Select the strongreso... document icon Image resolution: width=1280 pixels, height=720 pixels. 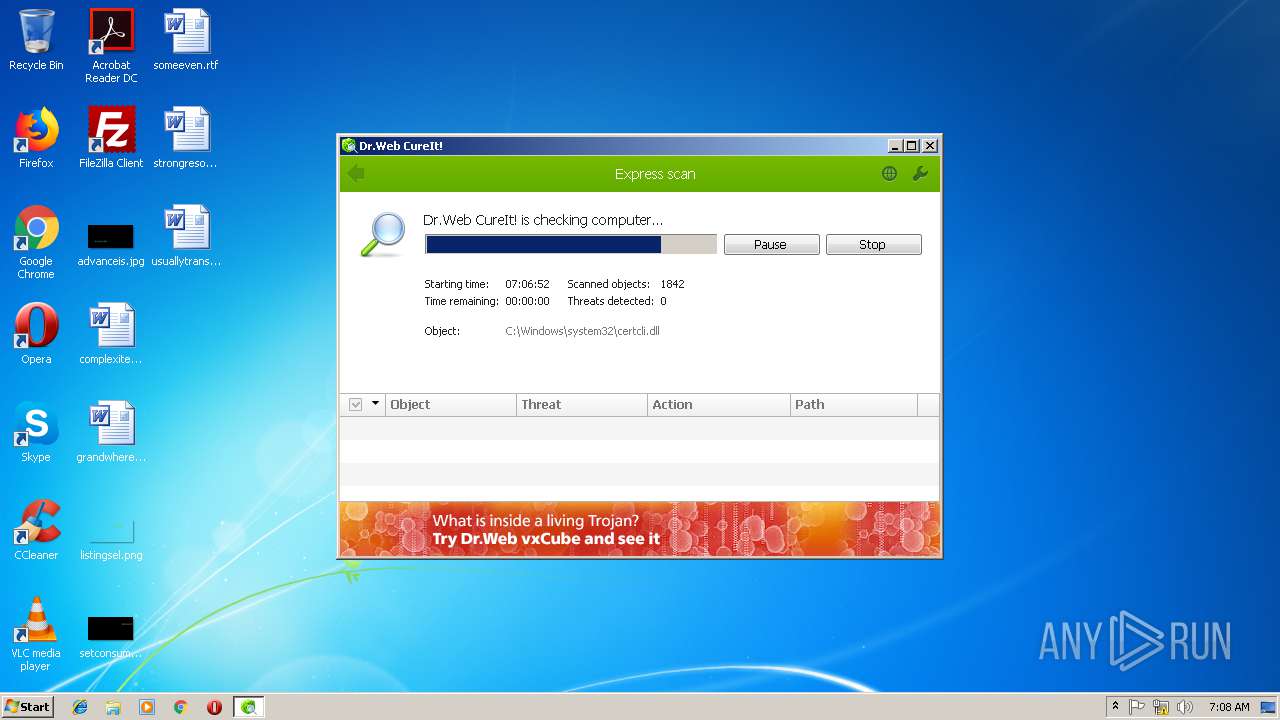(x=186, y=138)
